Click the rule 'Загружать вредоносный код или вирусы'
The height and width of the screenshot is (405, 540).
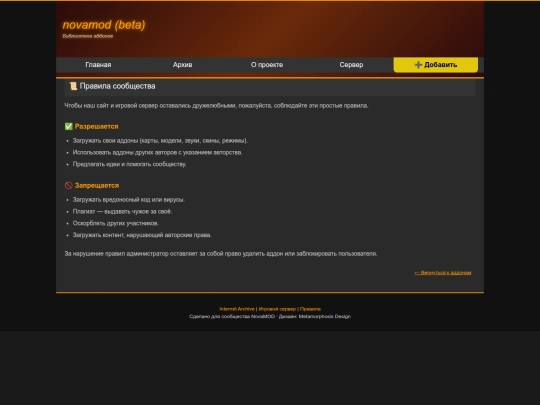tap(129, 200)
